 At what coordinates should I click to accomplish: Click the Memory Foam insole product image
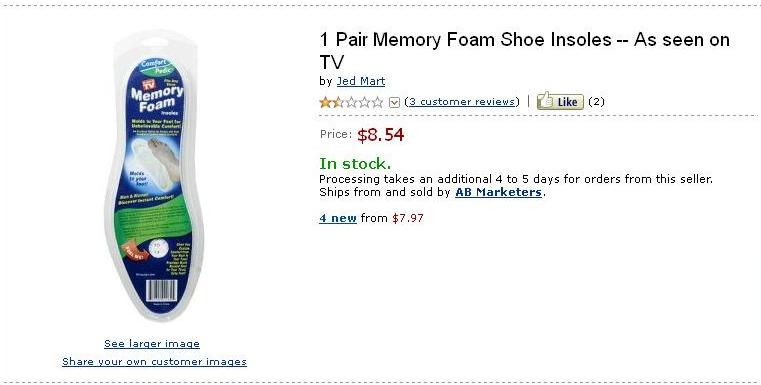click(x=154, y=175)
